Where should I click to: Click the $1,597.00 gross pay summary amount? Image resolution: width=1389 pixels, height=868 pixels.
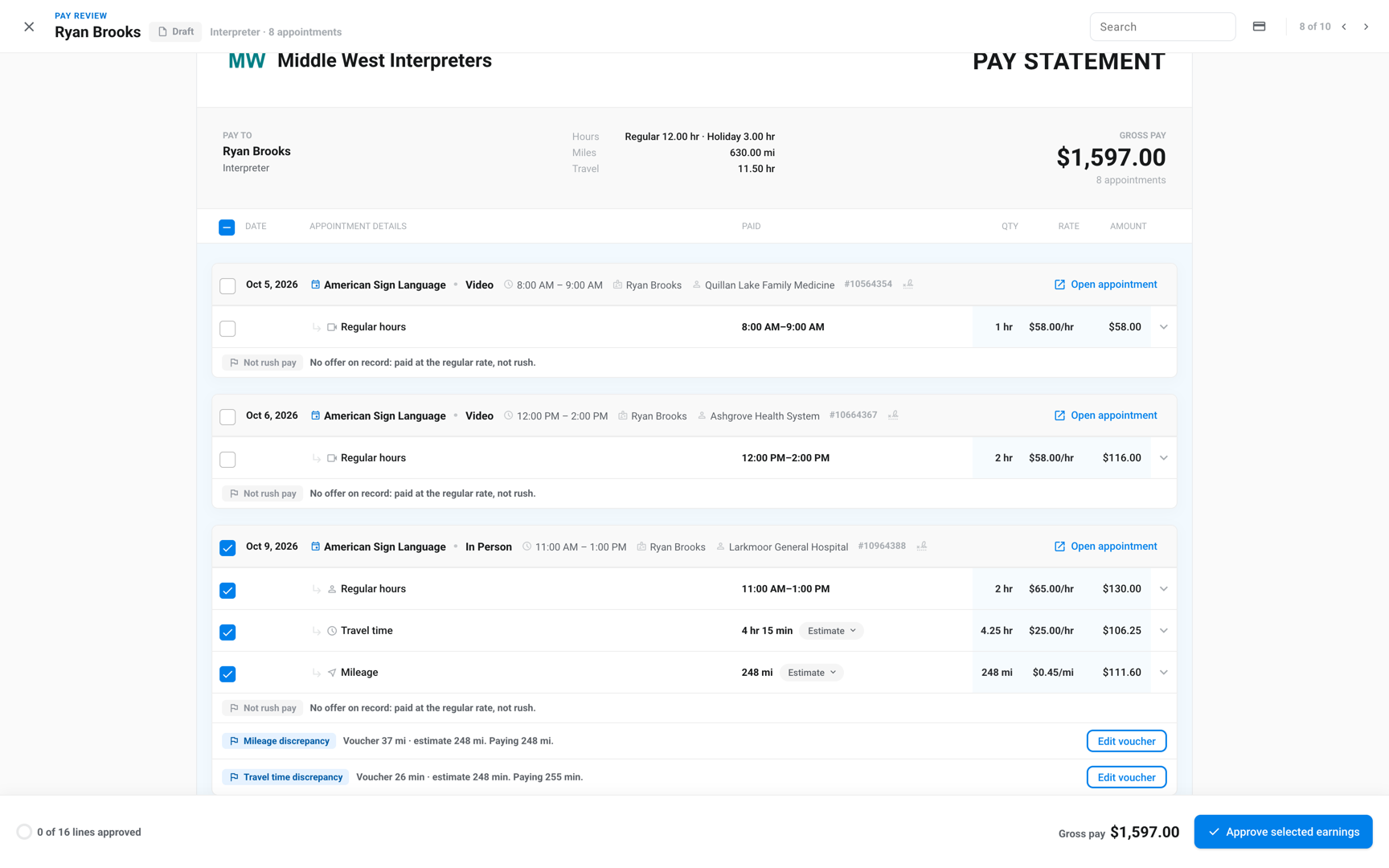pyautogui.click(x=1111, y=158)
